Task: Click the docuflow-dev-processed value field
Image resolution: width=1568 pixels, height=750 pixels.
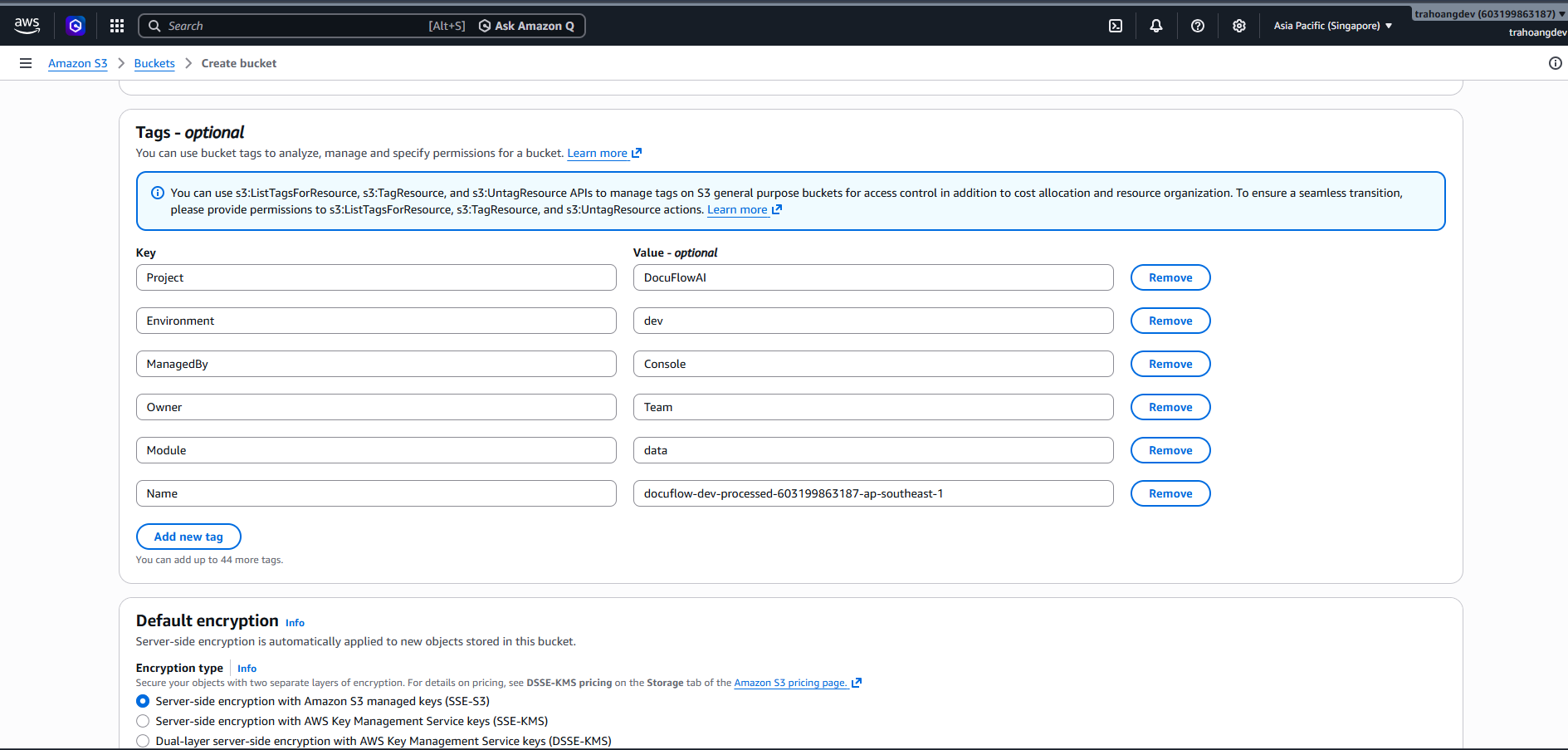Action: [x=873, y=493]
